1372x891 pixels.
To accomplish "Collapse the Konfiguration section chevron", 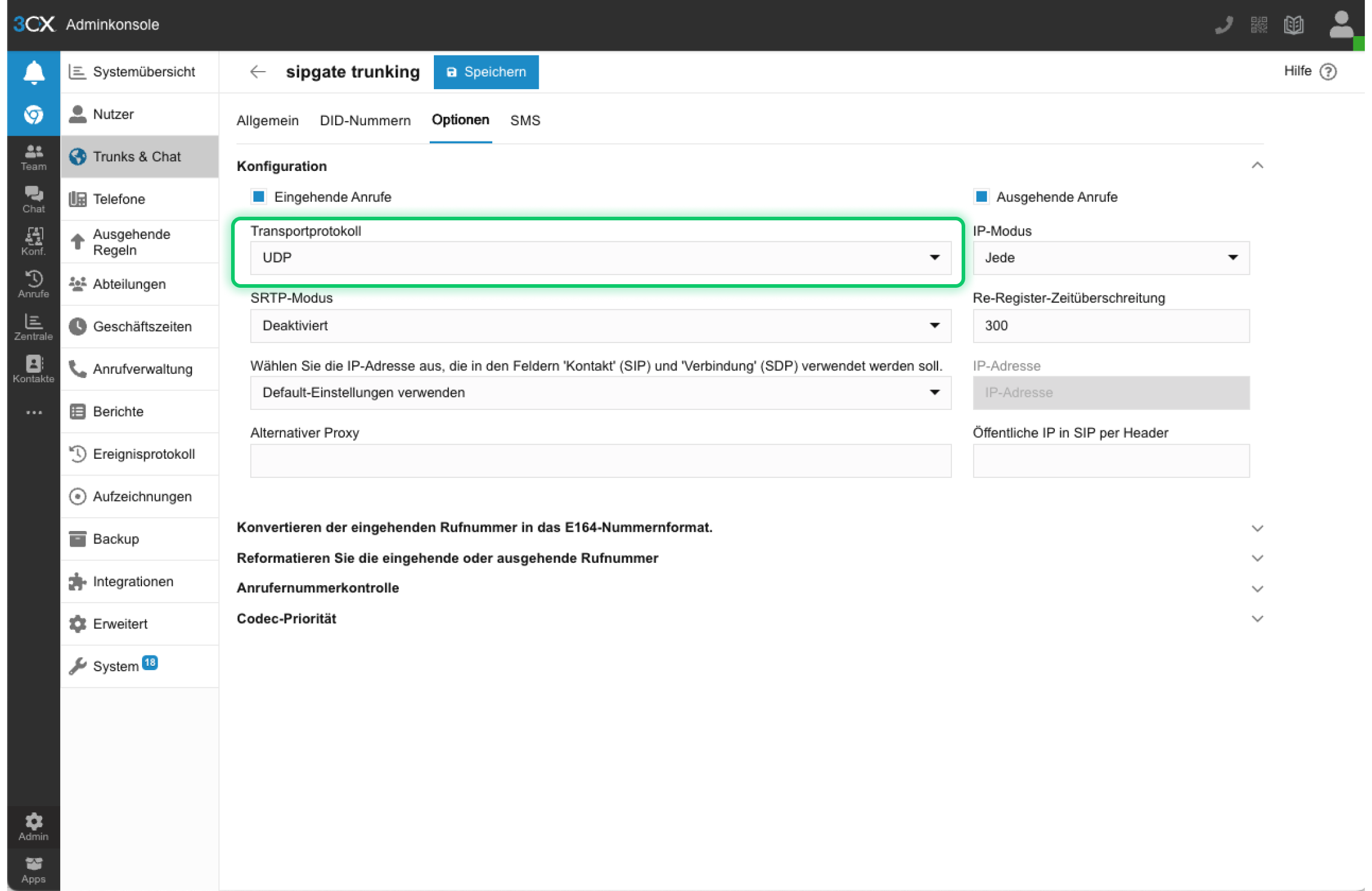I will click(1257, 166).
